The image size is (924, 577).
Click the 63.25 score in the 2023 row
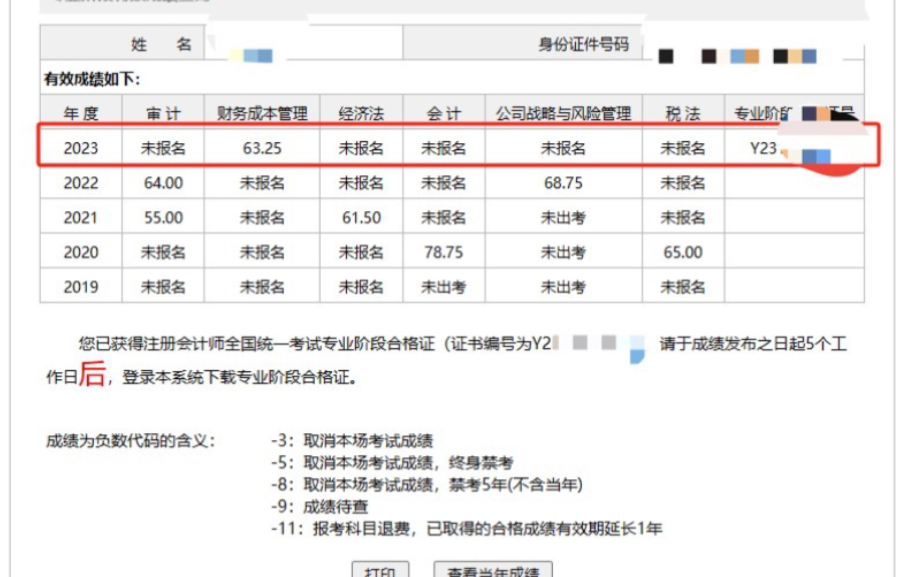pyautogui.click(x=262, y=148)
